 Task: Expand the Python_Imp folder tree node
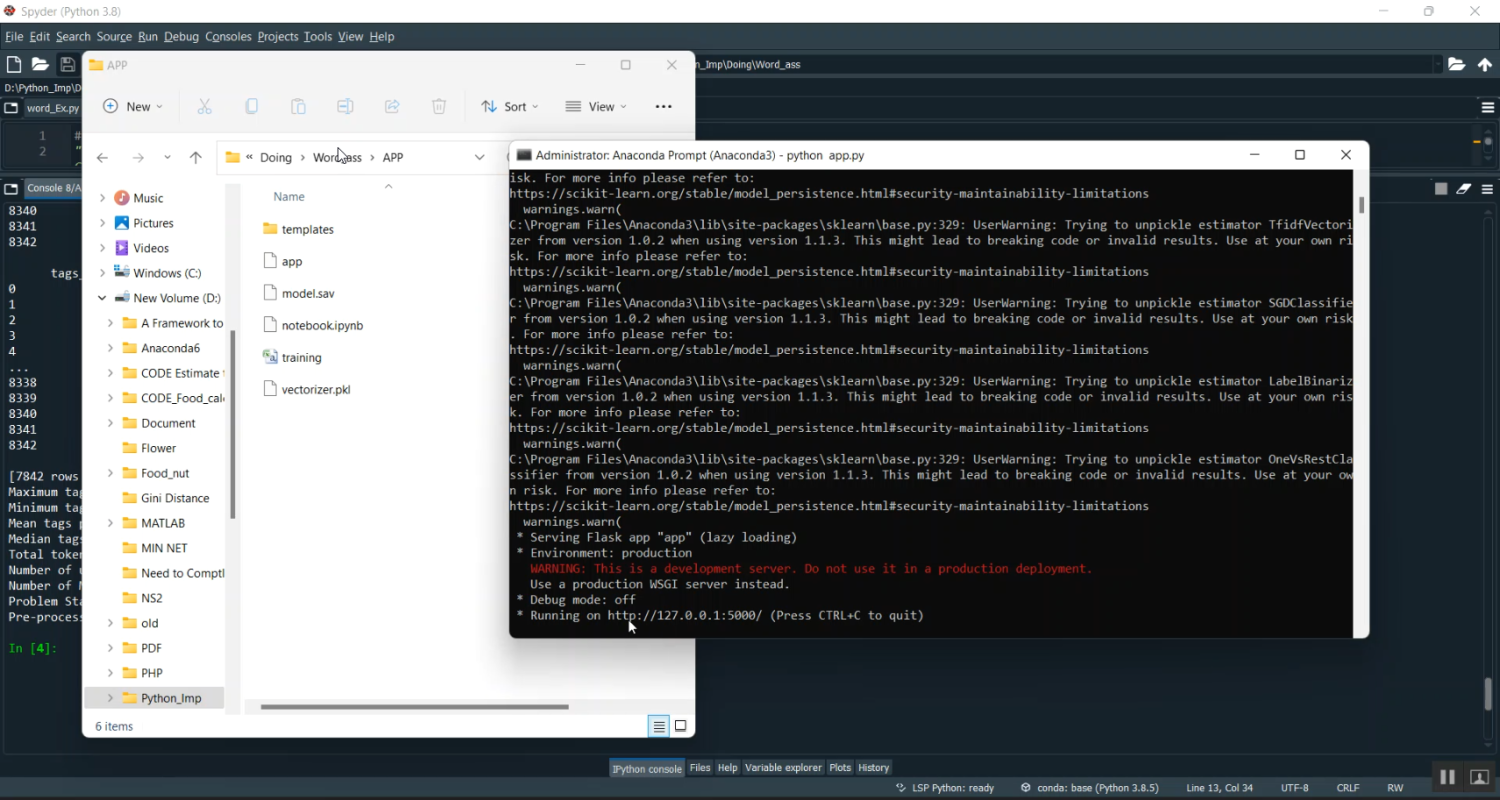110,698
